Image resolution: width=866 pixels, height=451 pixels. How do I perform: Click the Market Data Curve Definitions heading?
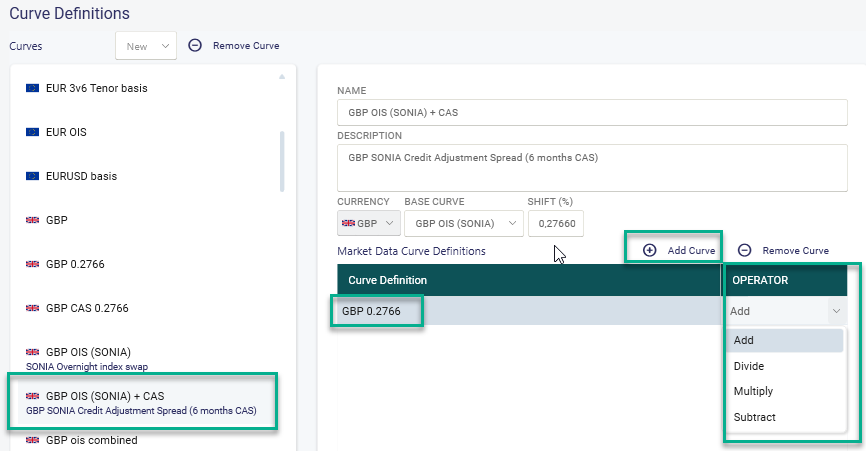411,251
